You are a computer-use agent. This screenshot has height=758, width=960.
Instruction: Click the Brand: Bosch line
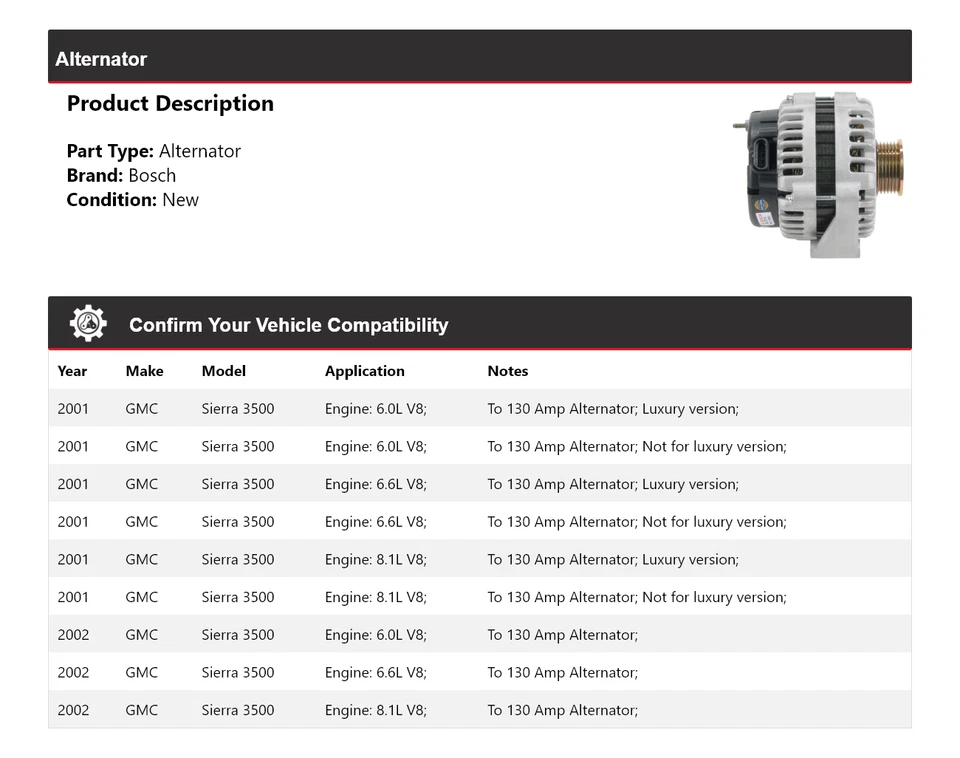pyautogui.click(x=121, y=176)
